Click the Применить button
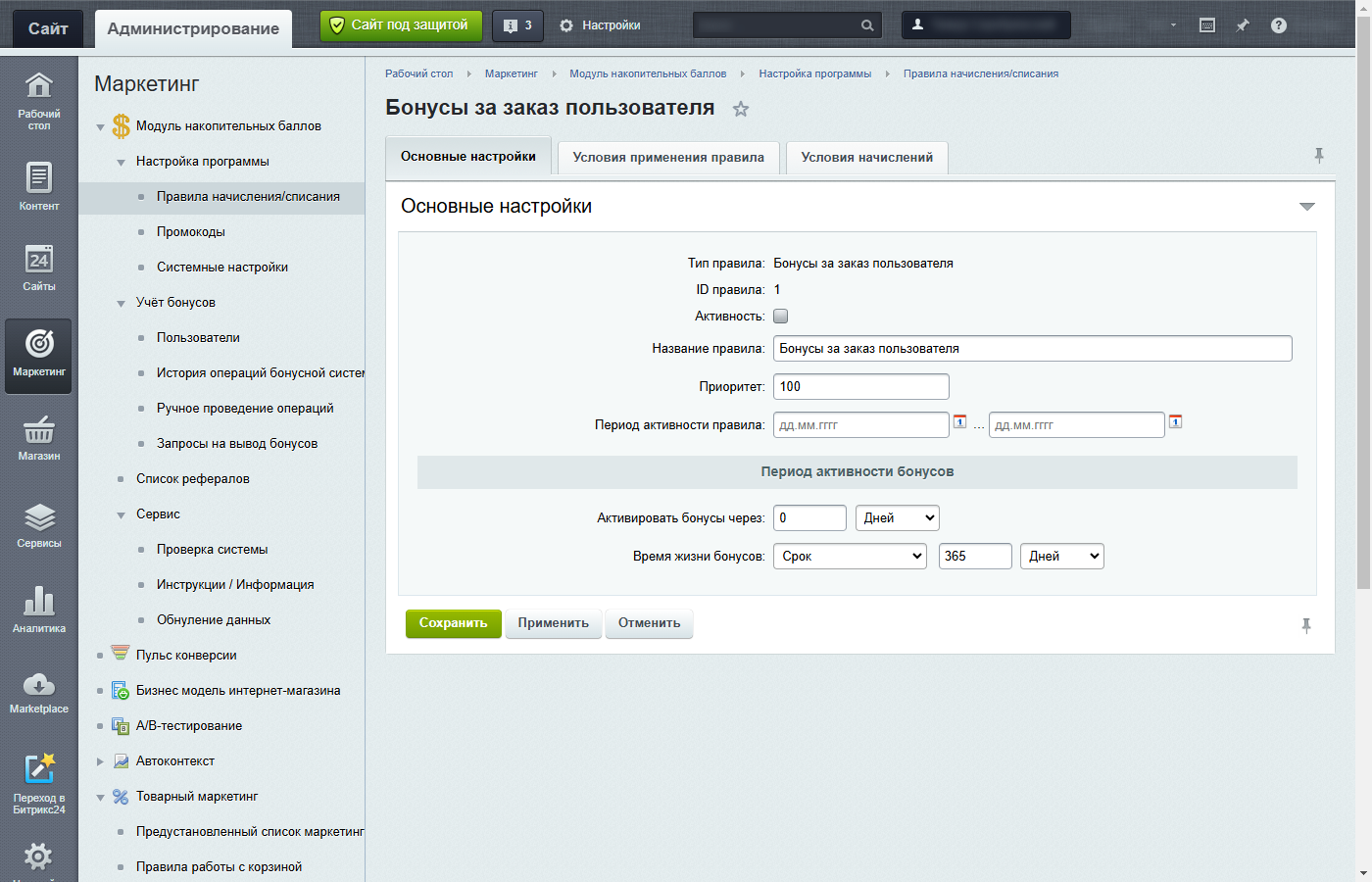Image resolution: width=1372 pixels, height=882 pixels. point(554,623)
